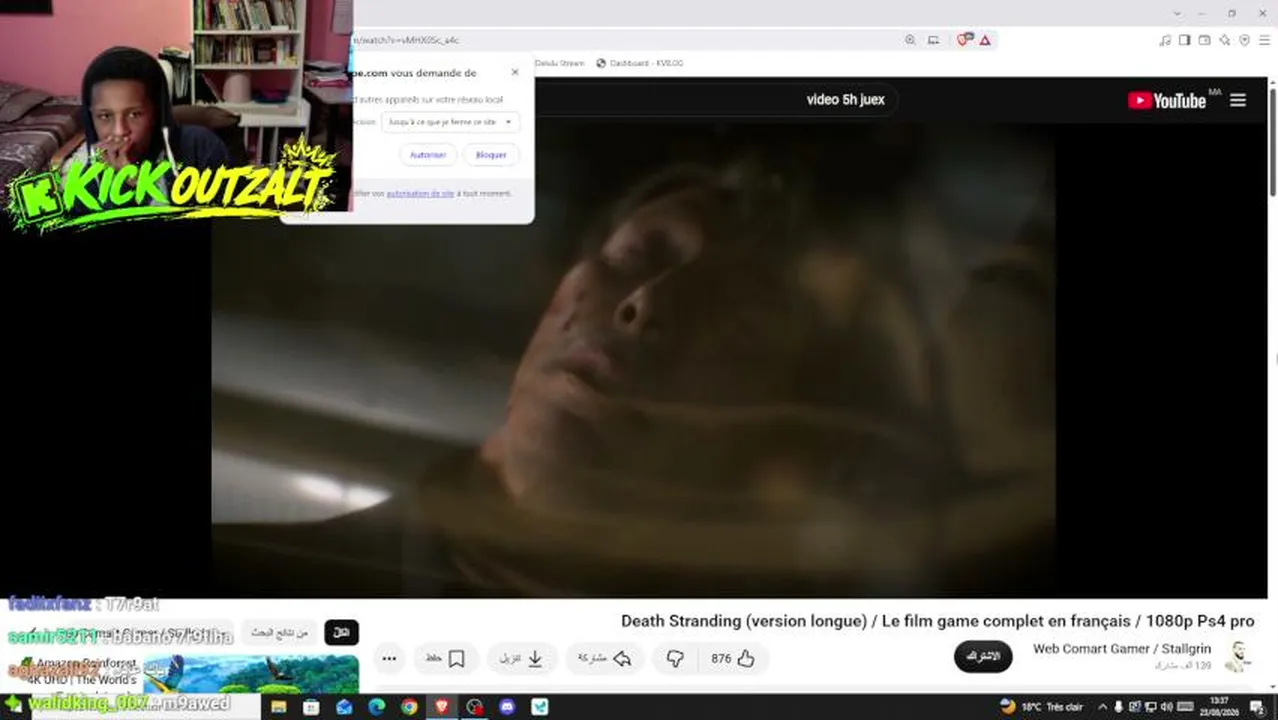Open the volume control in system tray
The width and height of the screenshot is (1278, 720).
[1166, 707]
